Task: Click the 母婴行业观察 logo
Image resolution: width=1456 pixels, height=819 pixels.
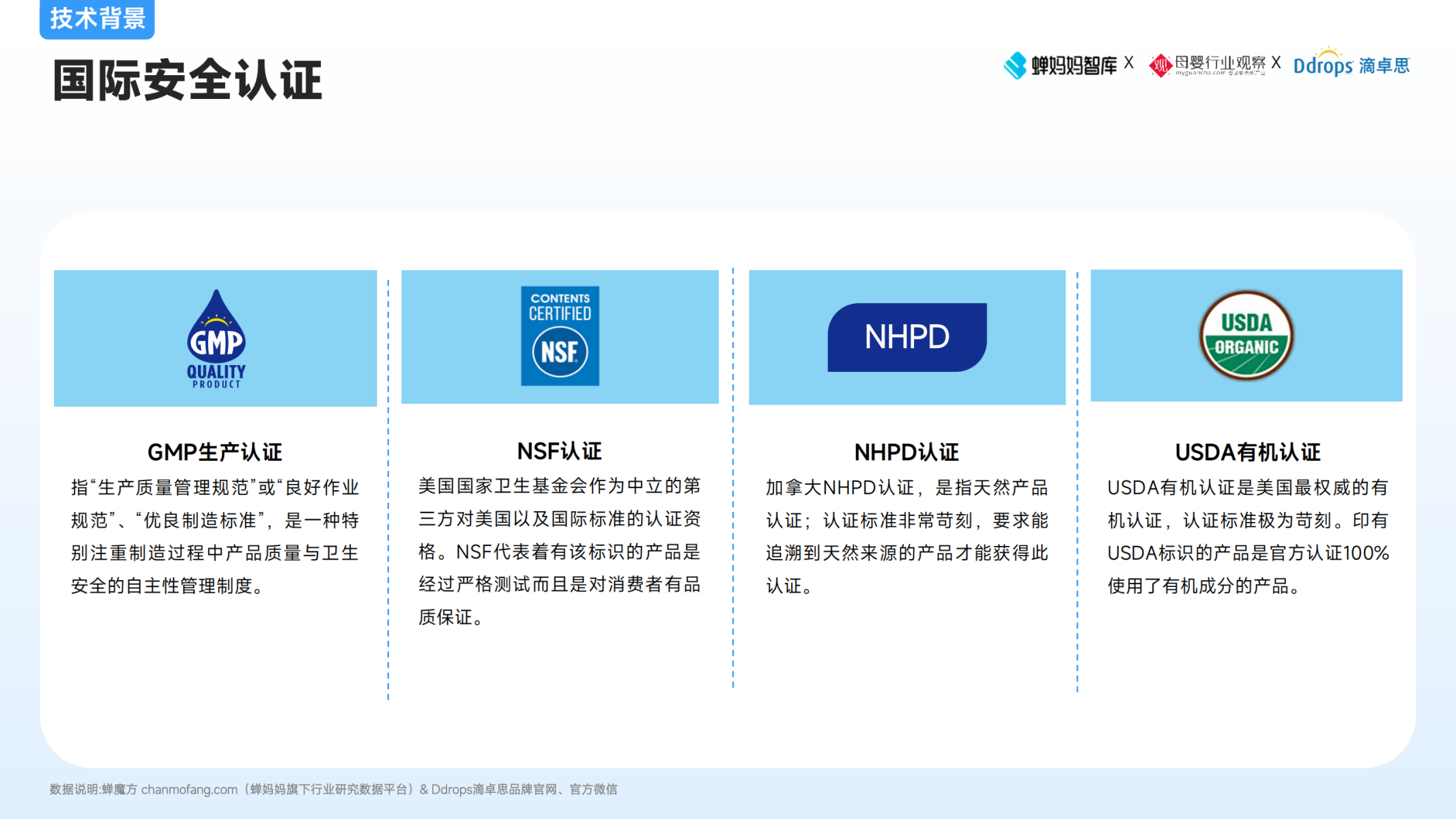Action: pyautogui.click(x=1207, y=66)
